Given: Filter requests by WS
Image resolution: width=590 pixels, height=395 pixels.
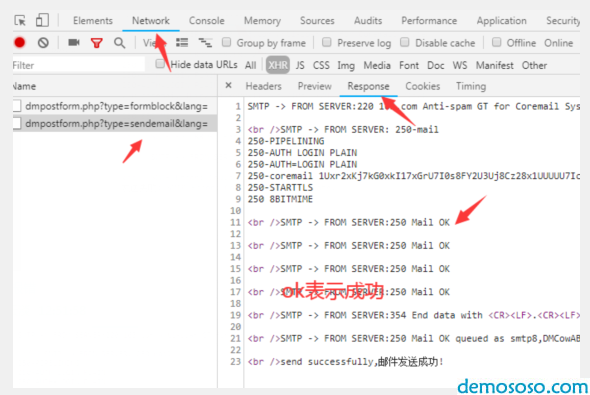Looking at the screenshot, I should click(460, 65).
